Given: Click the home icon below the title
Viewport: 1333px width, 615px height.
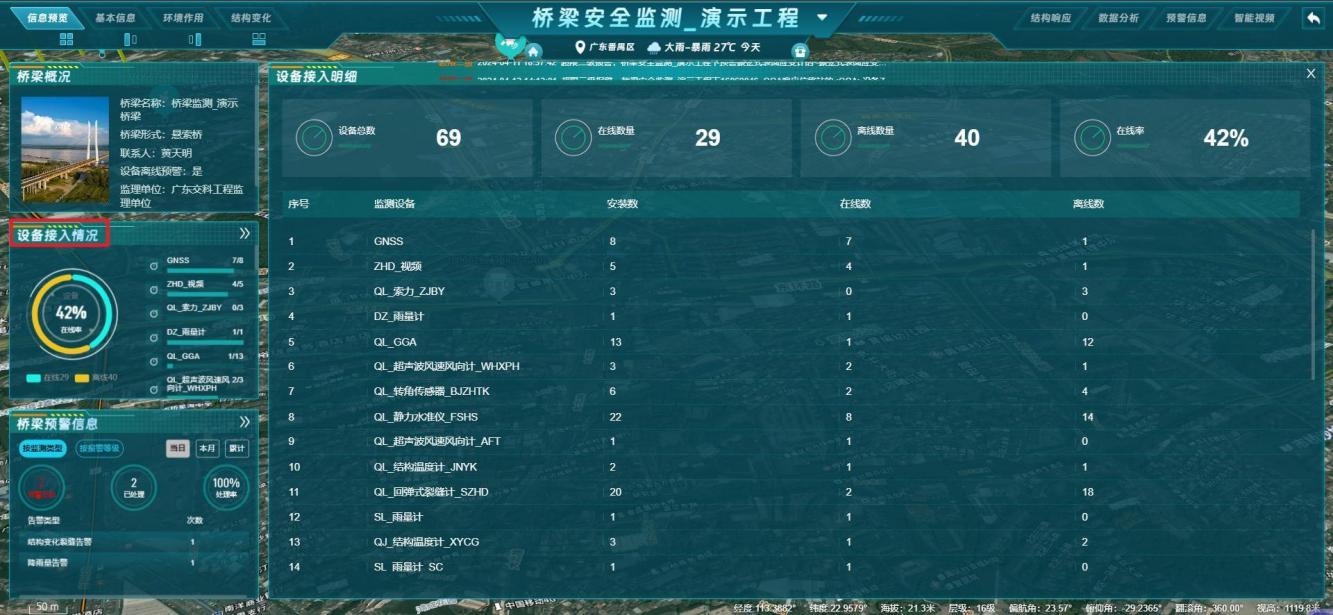Looking at the screenshot, I should click(534, 51).
